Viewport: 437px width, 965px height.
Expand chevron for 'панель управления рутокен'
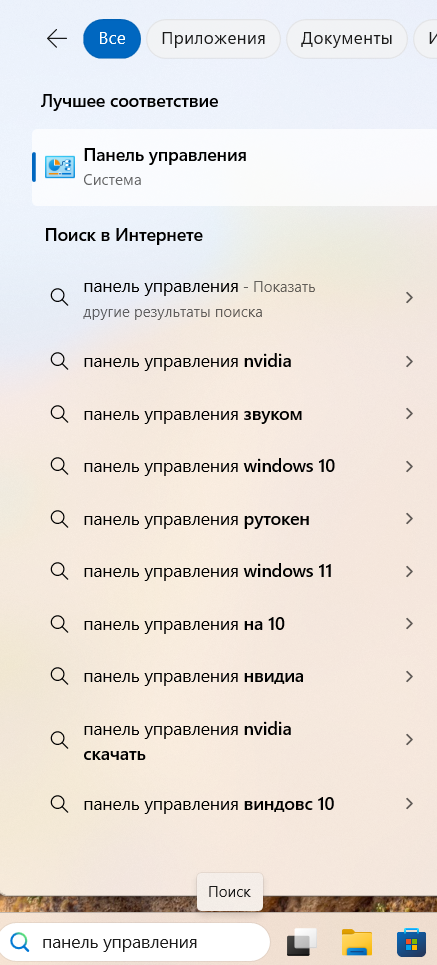pyautogui.click(x=409, y=519)
